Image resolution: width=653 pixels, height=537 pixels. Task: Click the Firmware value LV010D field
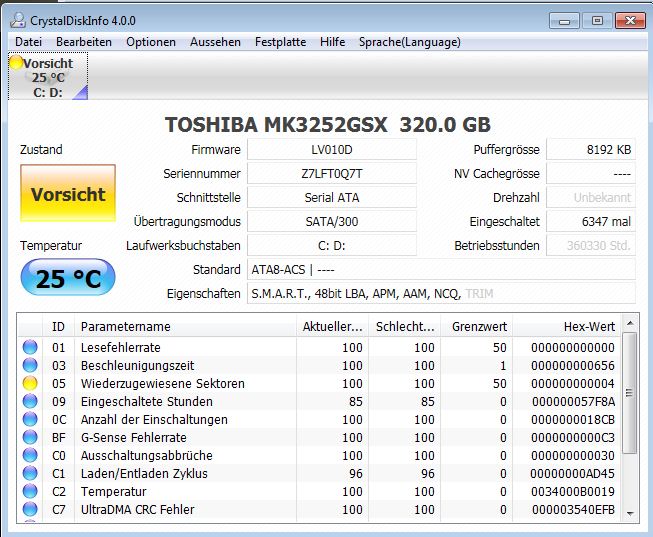coord(332,149)
